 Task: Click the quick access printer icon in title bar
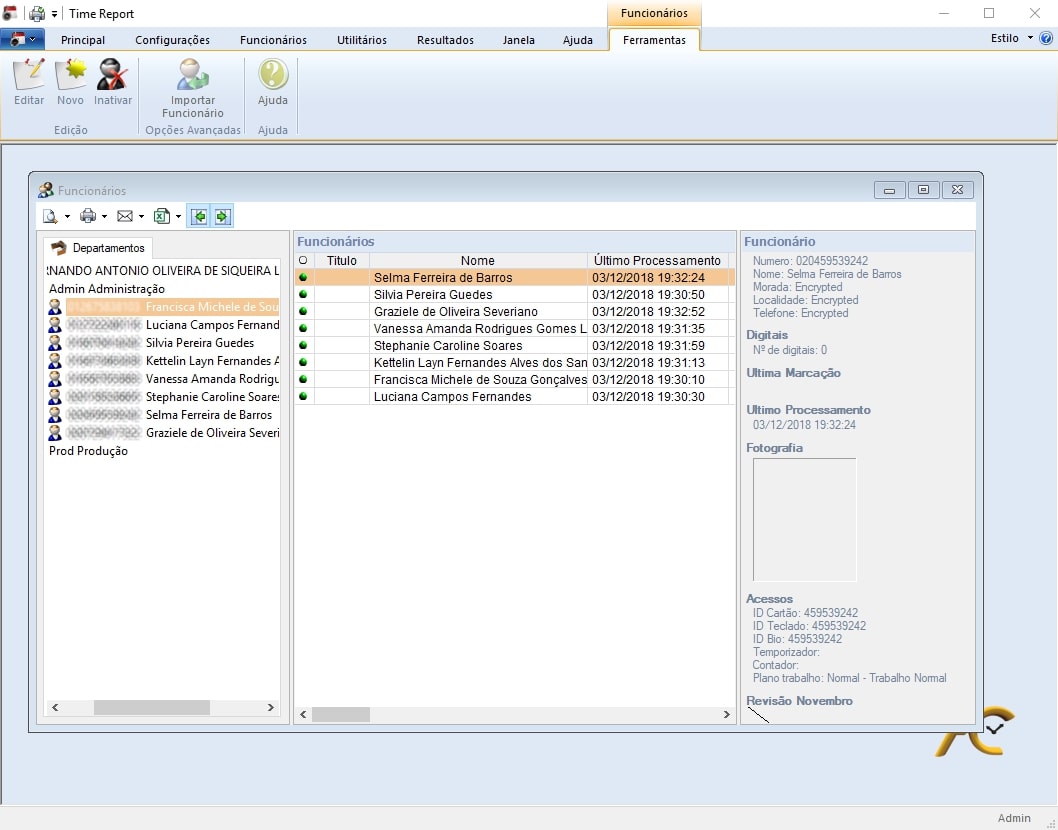tap(37, 14)
